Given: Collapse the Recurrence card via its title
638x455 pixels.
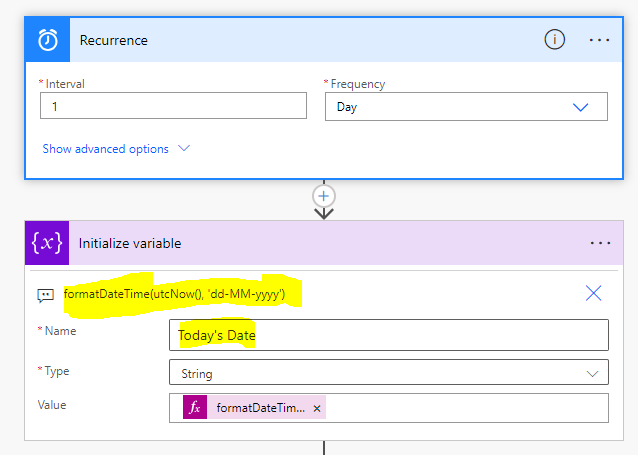Looking at the screenshot, I should coord(114,40).
